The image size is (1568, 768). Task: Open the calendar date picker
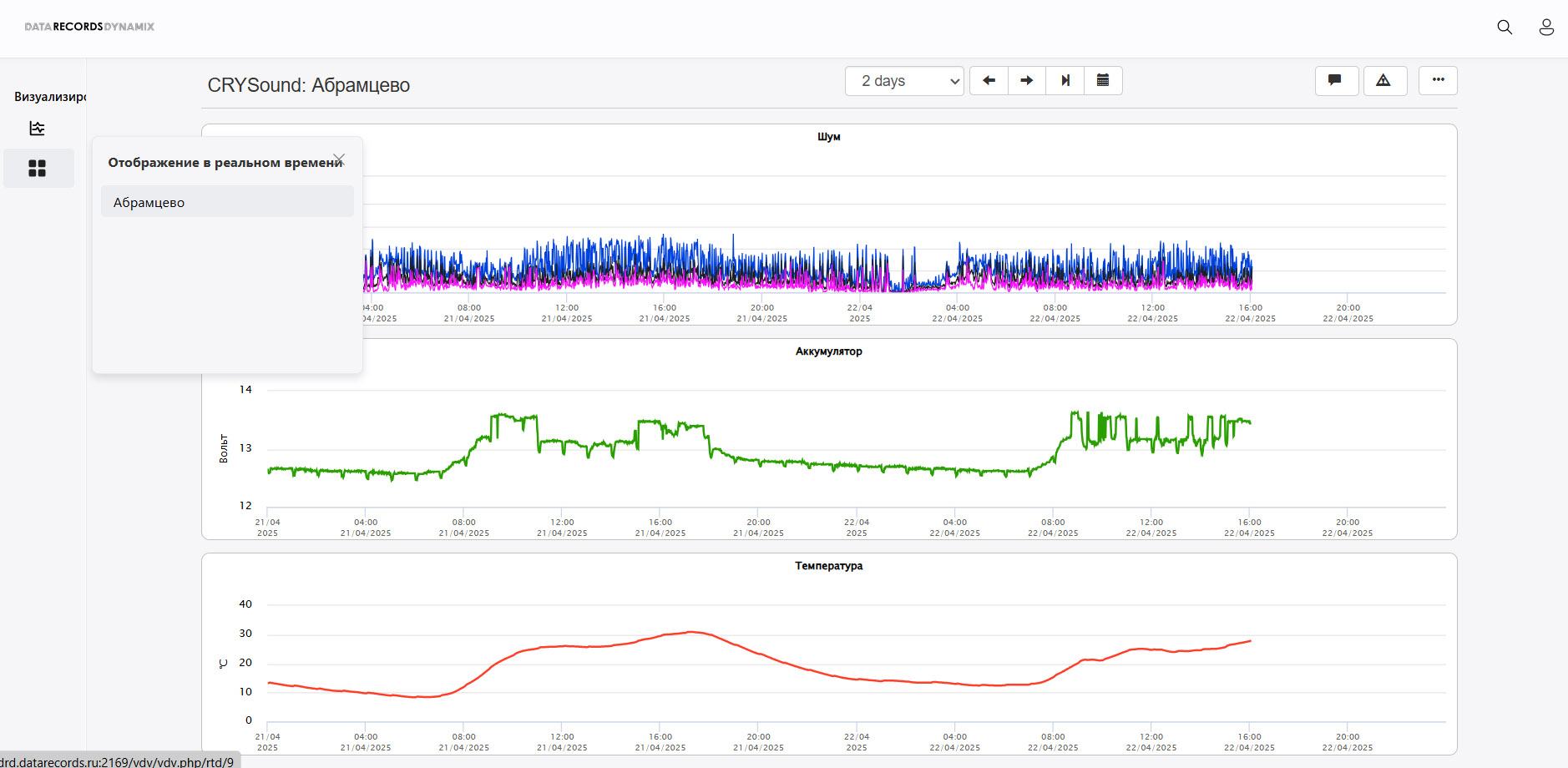(x=1103, y=81)
